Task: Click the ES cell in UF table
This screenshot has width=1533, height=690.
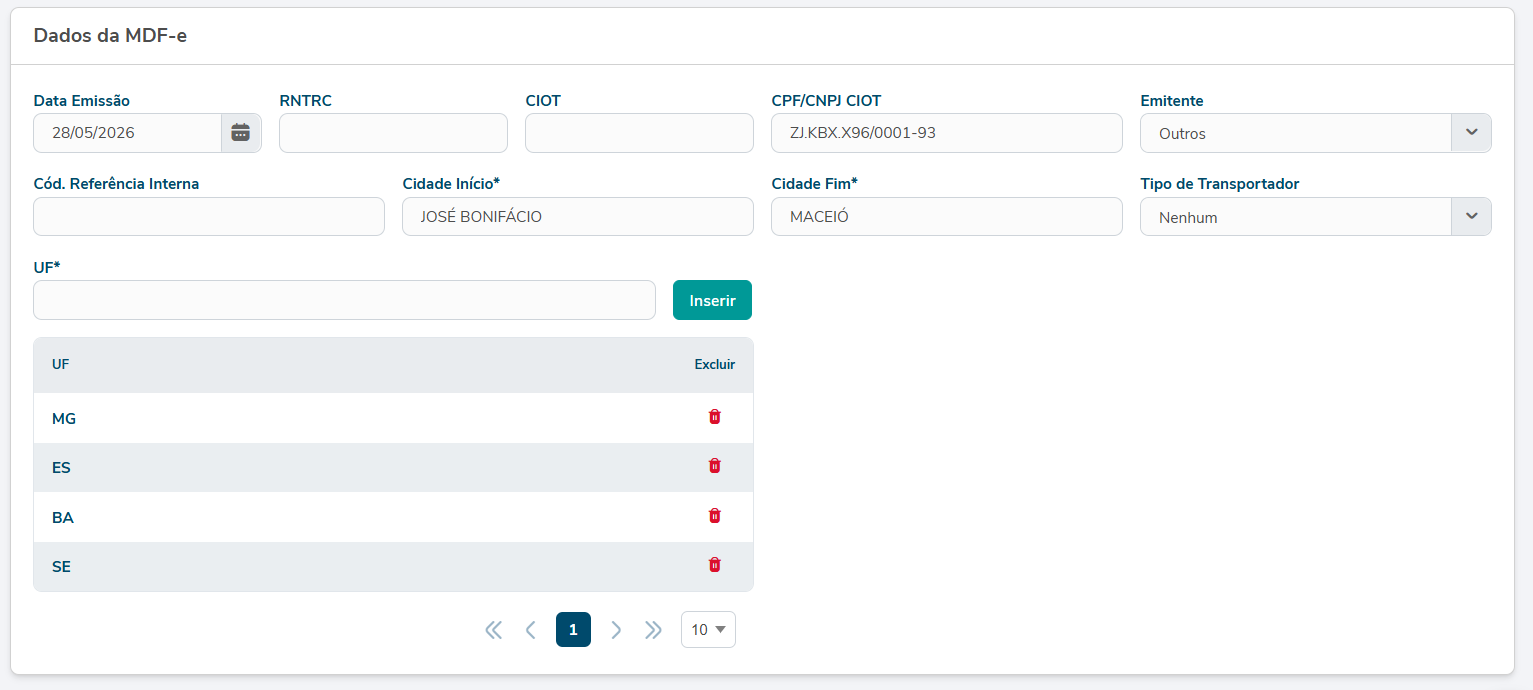Action: [x=61, y=468]
